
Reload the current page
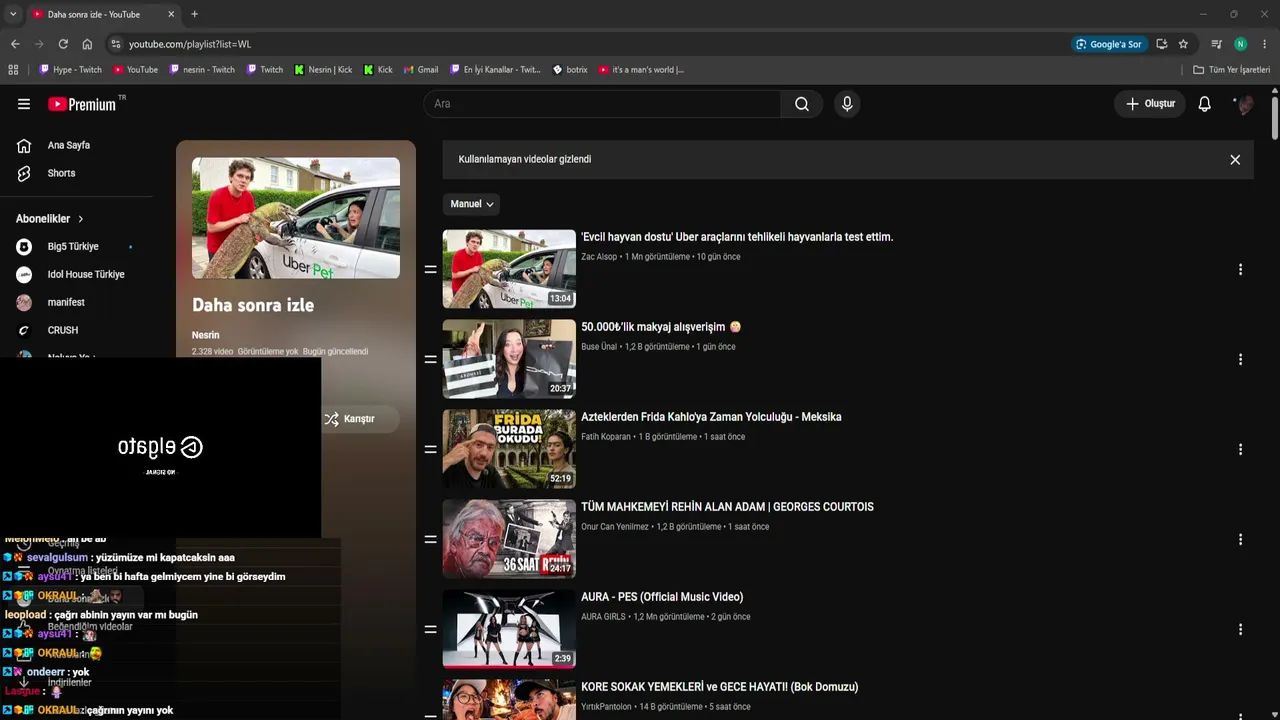pos(63,44)
